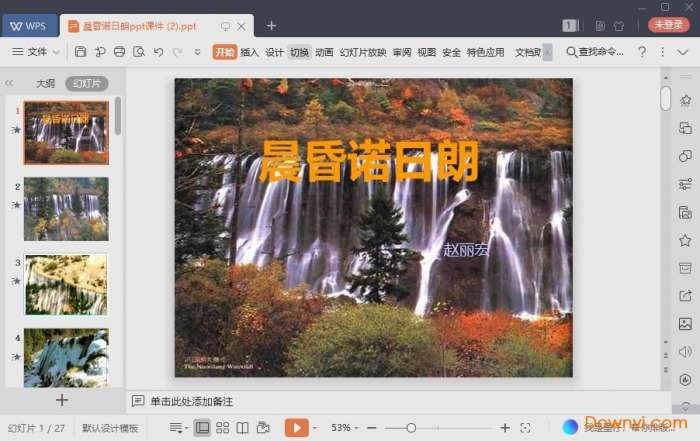Click the print icon in the toolbar
This screenshot has height=441, width=700.
[x=119, y=52]
